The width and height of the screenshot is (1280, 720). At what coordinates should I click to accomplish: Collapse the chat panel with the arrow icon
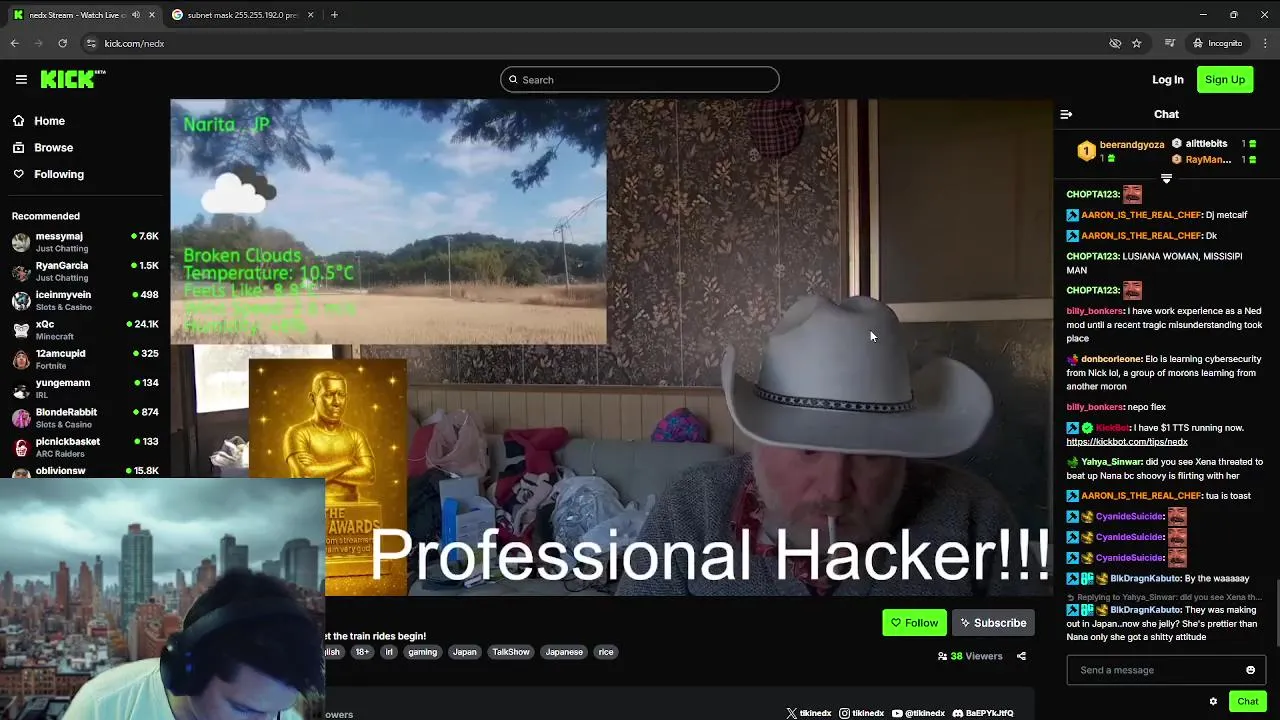tap(1066, 114)
